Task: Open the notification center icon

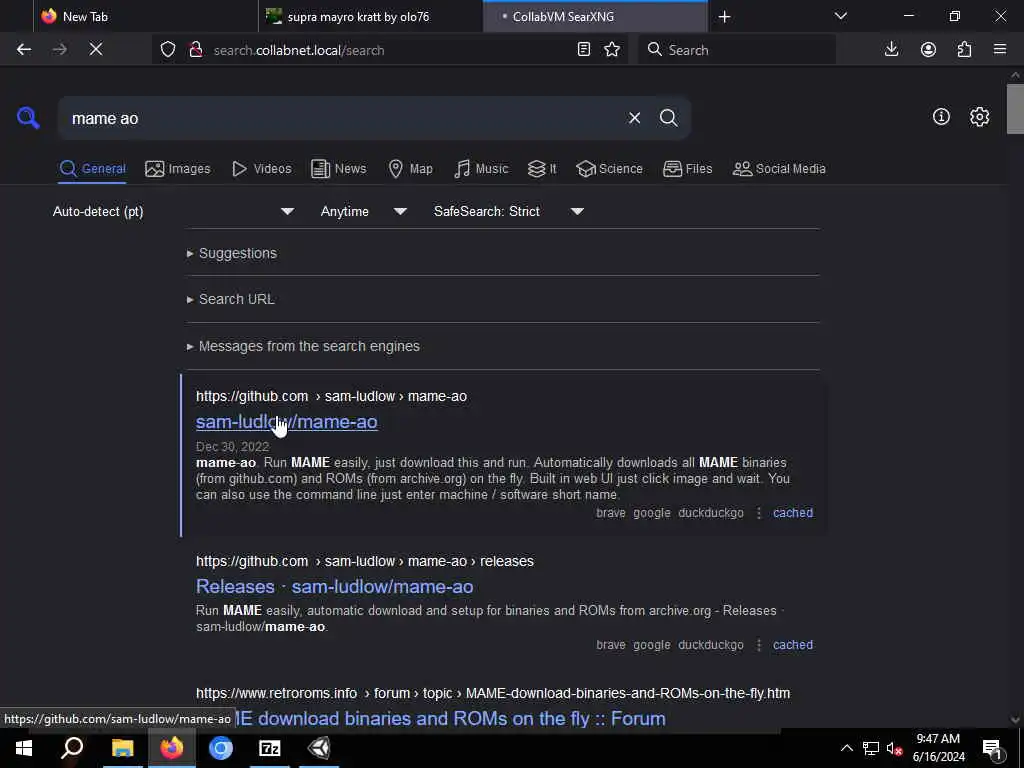Action: 992,748
